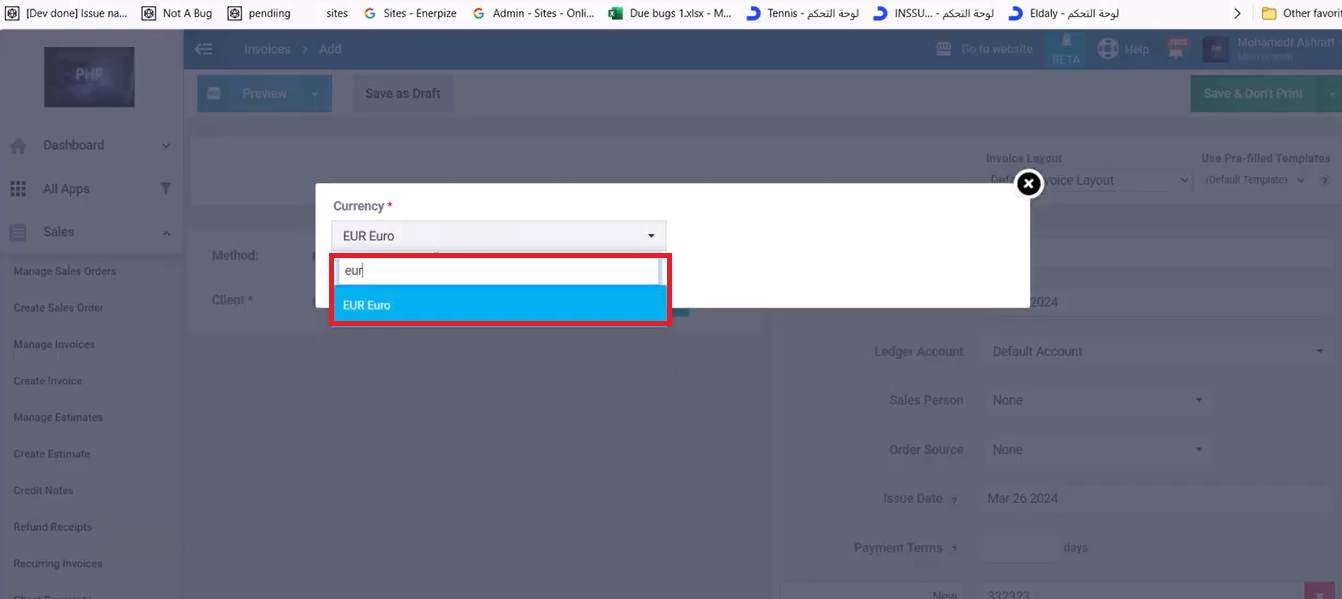Click the Dashboard home icon
The height and width of the screenshot is (599, 1342).
[x=18, y=146]
